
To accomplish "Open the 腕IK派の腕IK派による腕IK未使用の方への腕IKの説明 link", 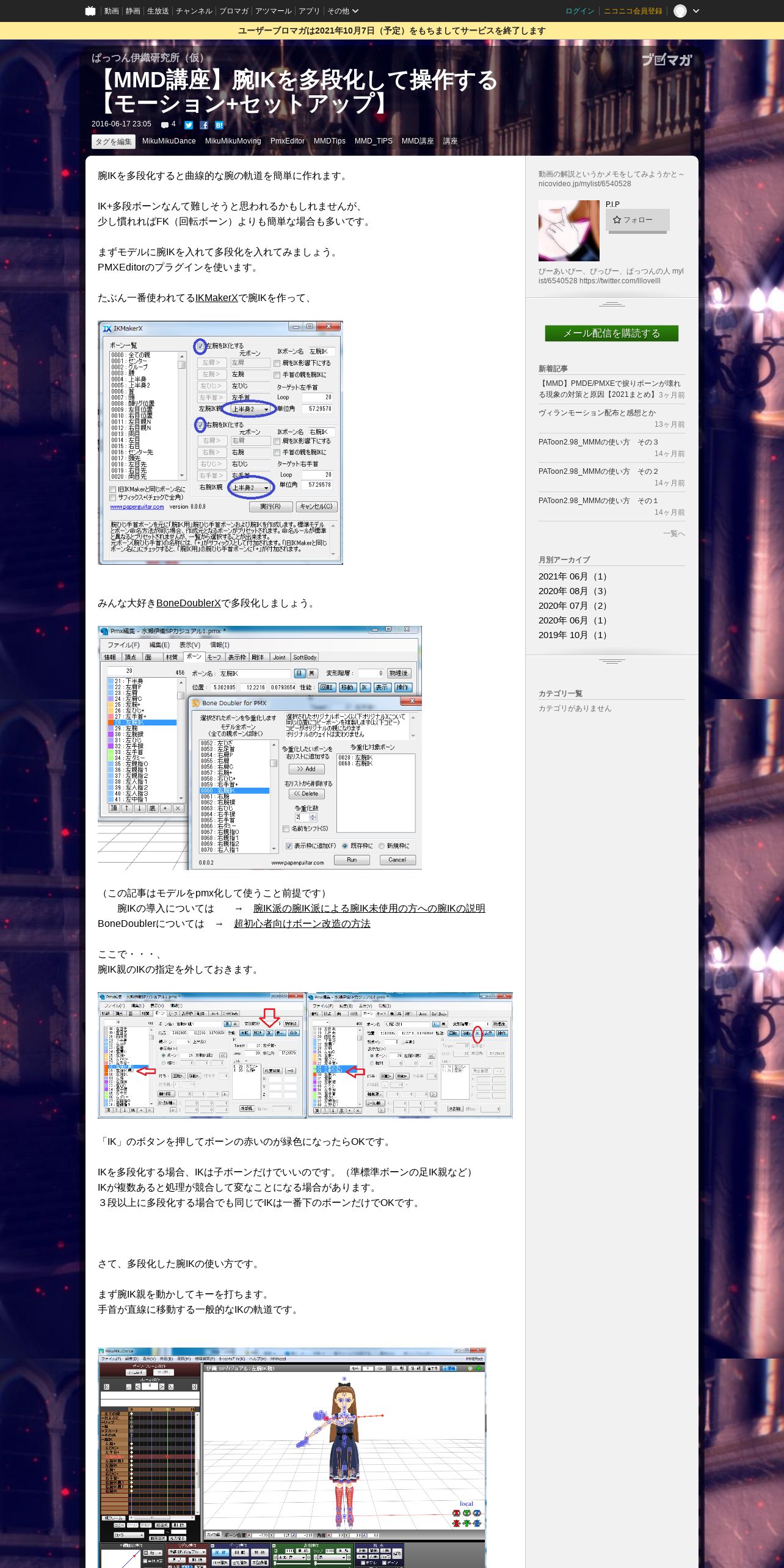I will coord(369,909).
